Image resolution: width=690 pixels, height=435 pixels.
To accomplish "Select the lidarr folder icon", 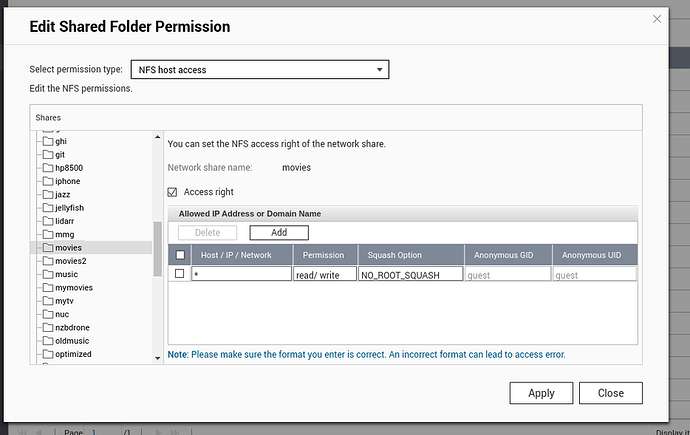I will [x=47, y=221].
